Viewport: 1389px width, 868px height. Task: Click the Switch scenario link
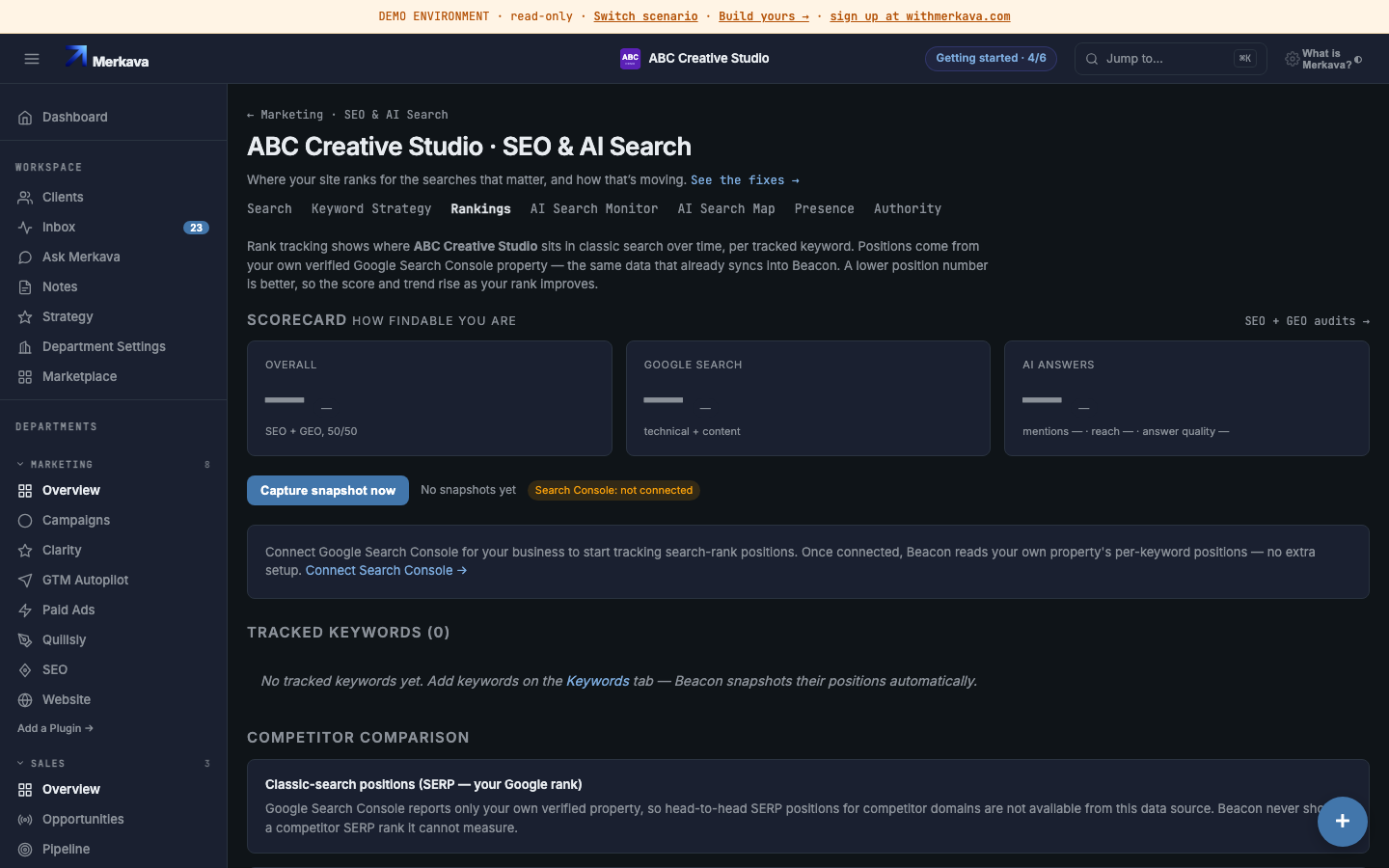tap(645, 16)
